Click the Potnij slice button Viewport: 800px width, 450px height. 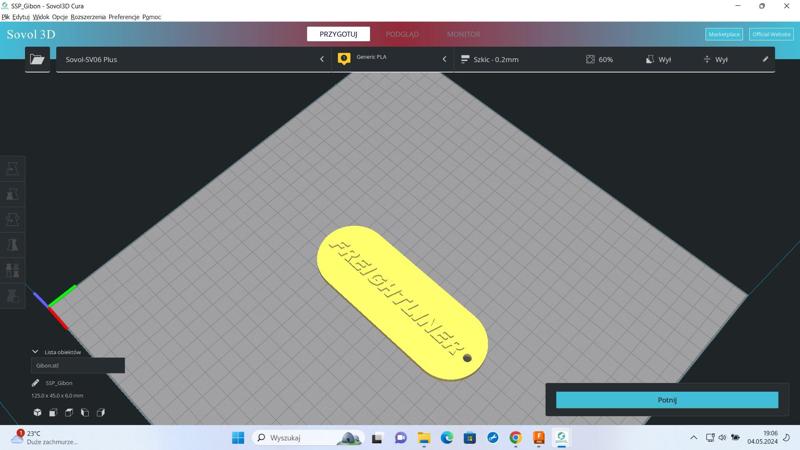click(x=667, y=400)
